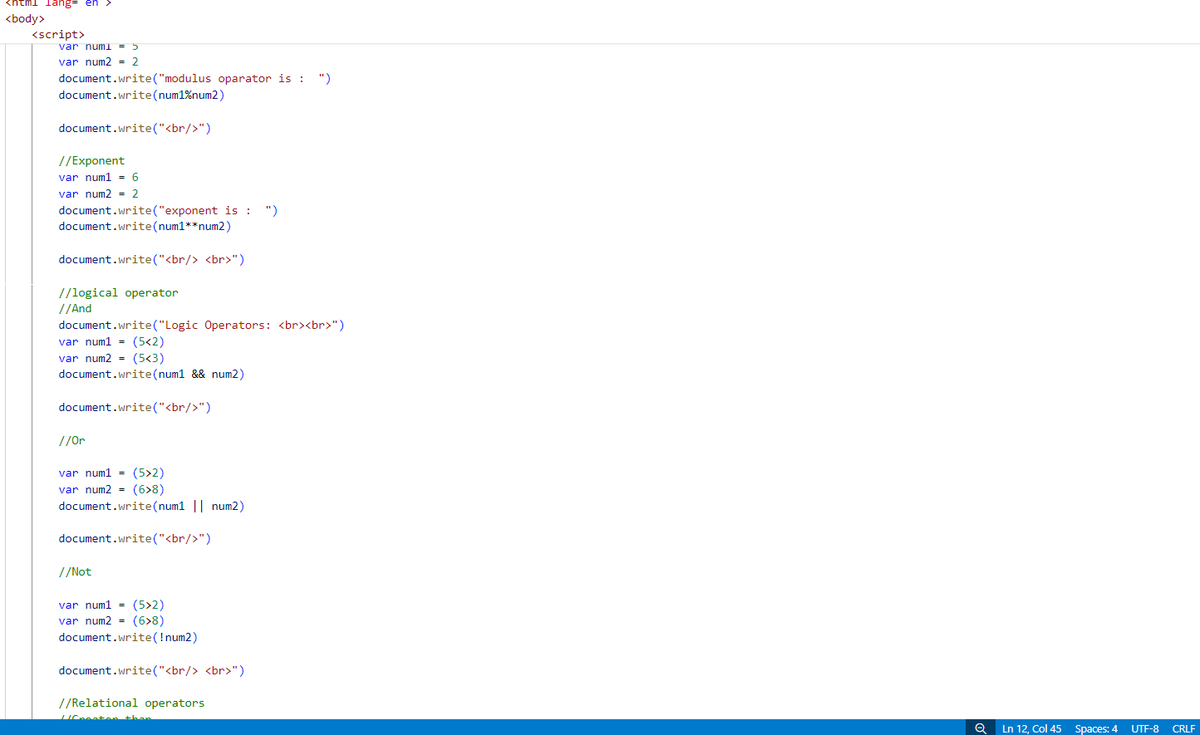Click the //Or comment
This screenshot has width=1200, height=735.
72,440
